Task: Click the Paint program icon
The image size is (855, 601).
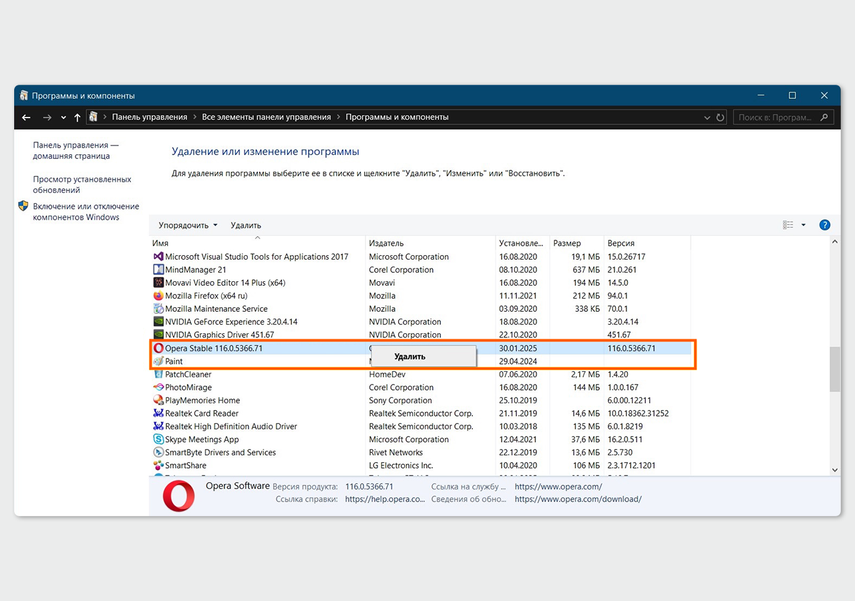Action: coord(158,361)
